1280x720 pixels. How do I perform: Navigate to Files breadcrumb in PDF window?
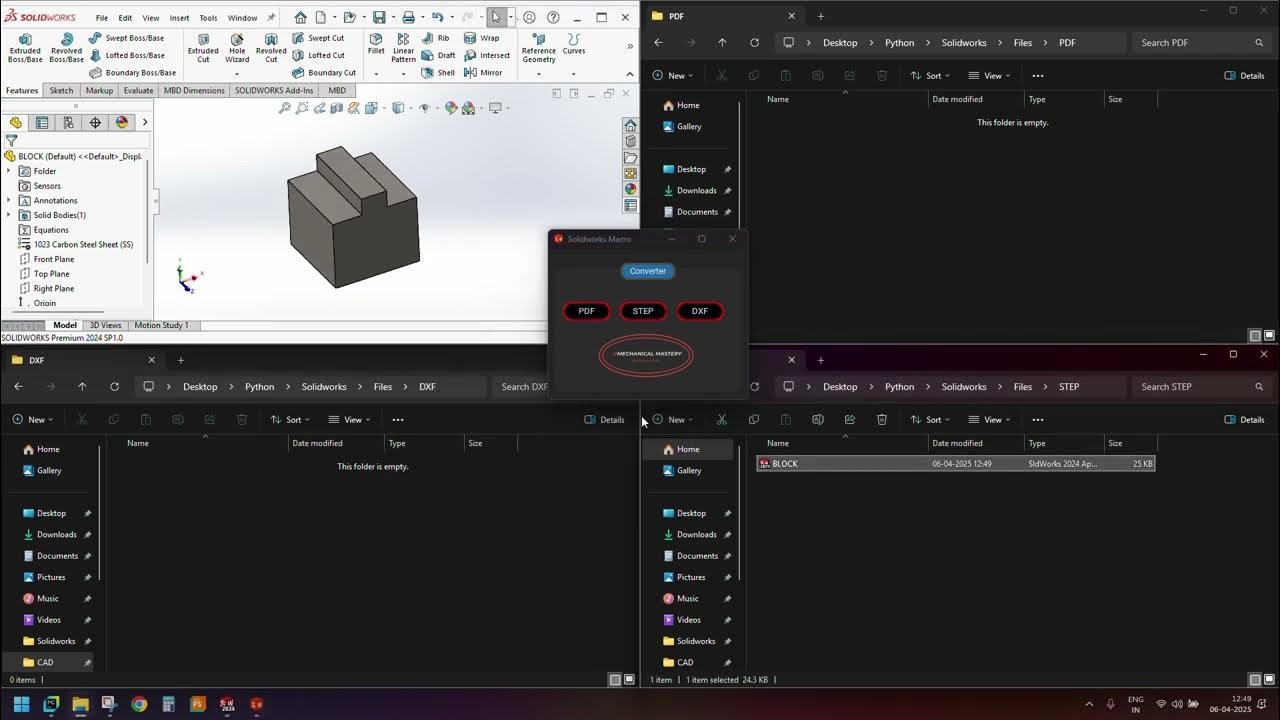click(1022, 43)
